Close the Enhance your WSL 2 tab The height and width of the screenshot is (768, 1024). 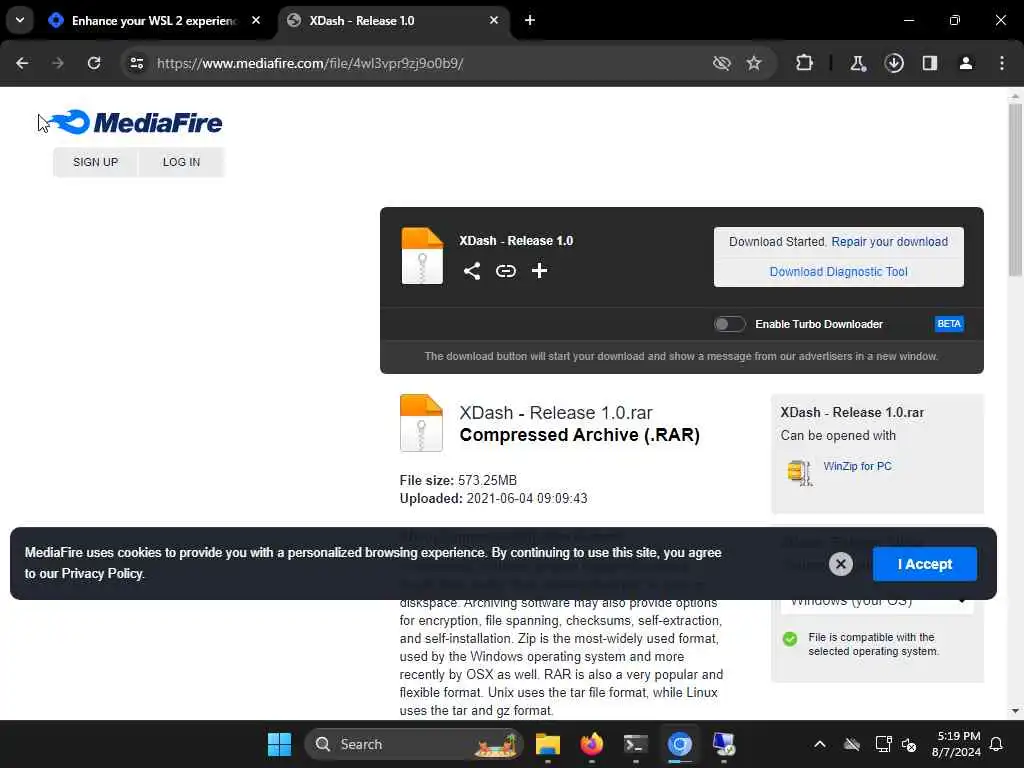click(x=256, y=20)
